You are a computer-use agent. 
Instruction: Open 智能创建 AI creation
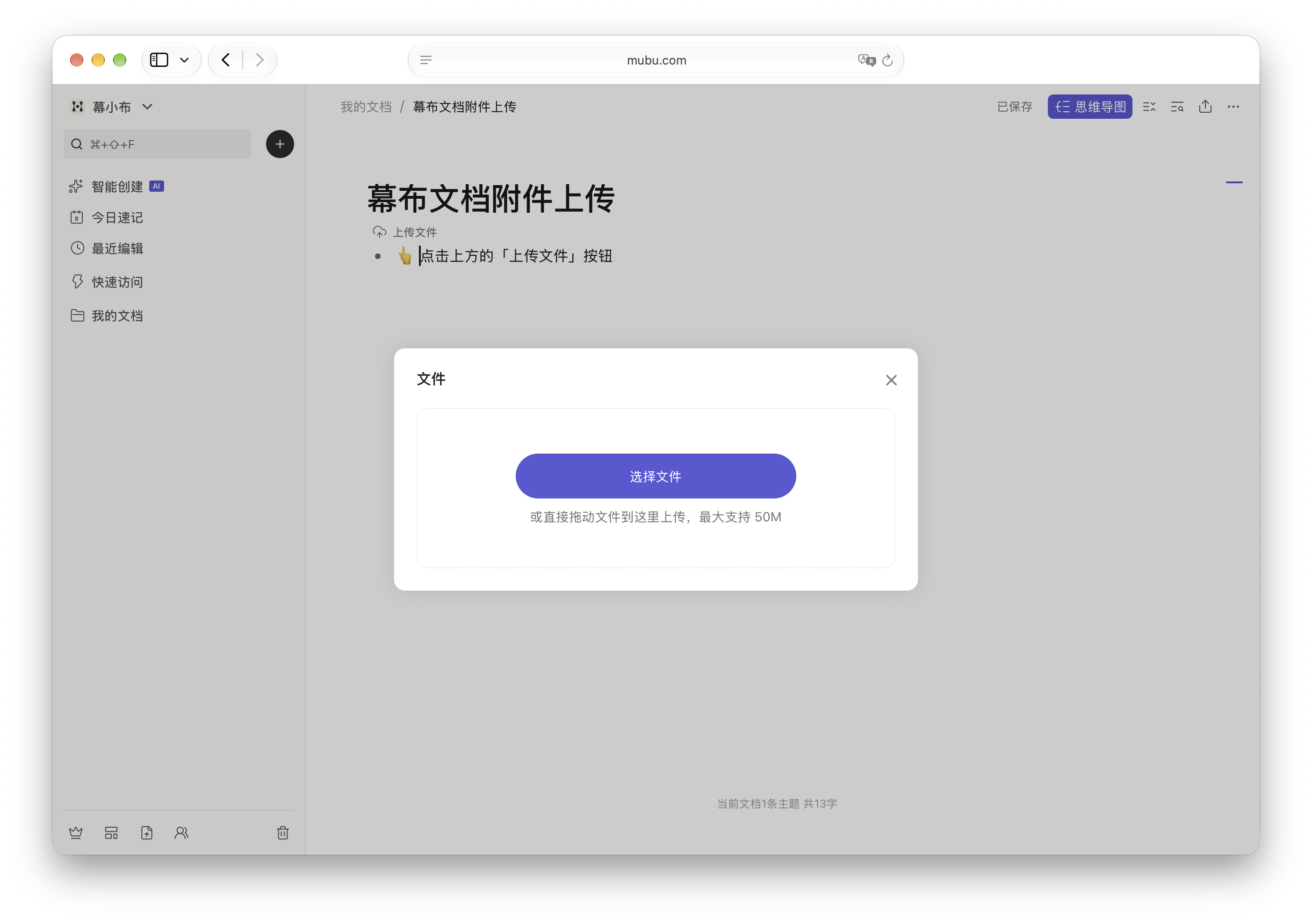(x=116, y=186)
